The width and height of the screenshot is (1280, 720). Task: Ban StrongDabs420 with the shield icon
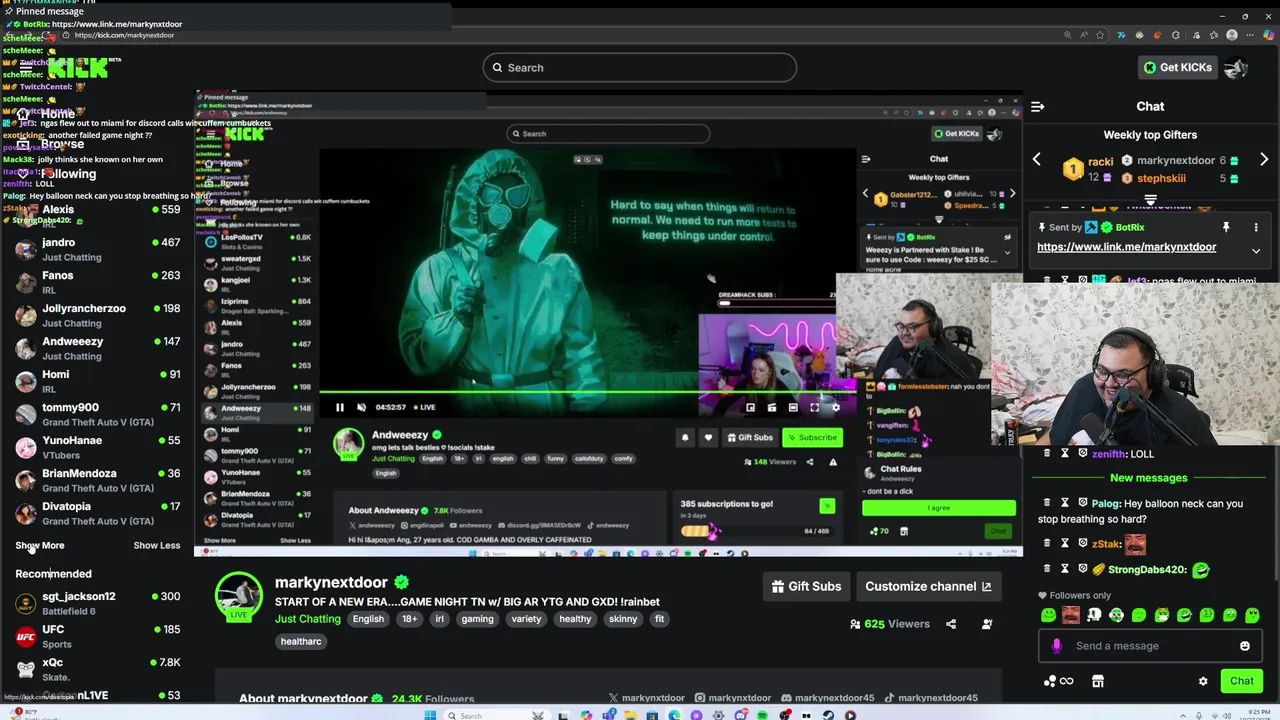coord(1082,569)
